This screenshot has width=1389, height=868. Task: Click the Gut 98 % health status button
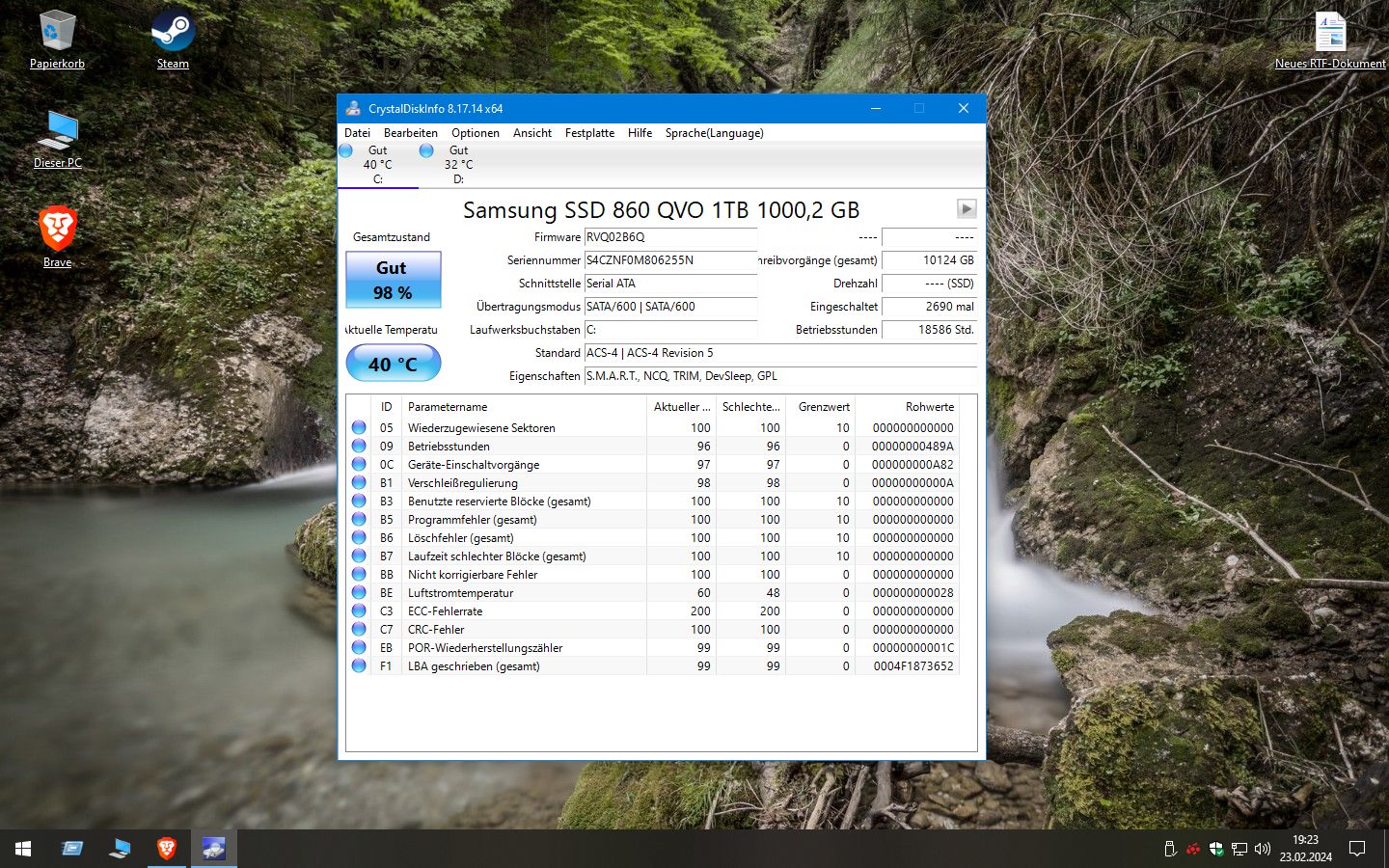(x=394, y=280)
